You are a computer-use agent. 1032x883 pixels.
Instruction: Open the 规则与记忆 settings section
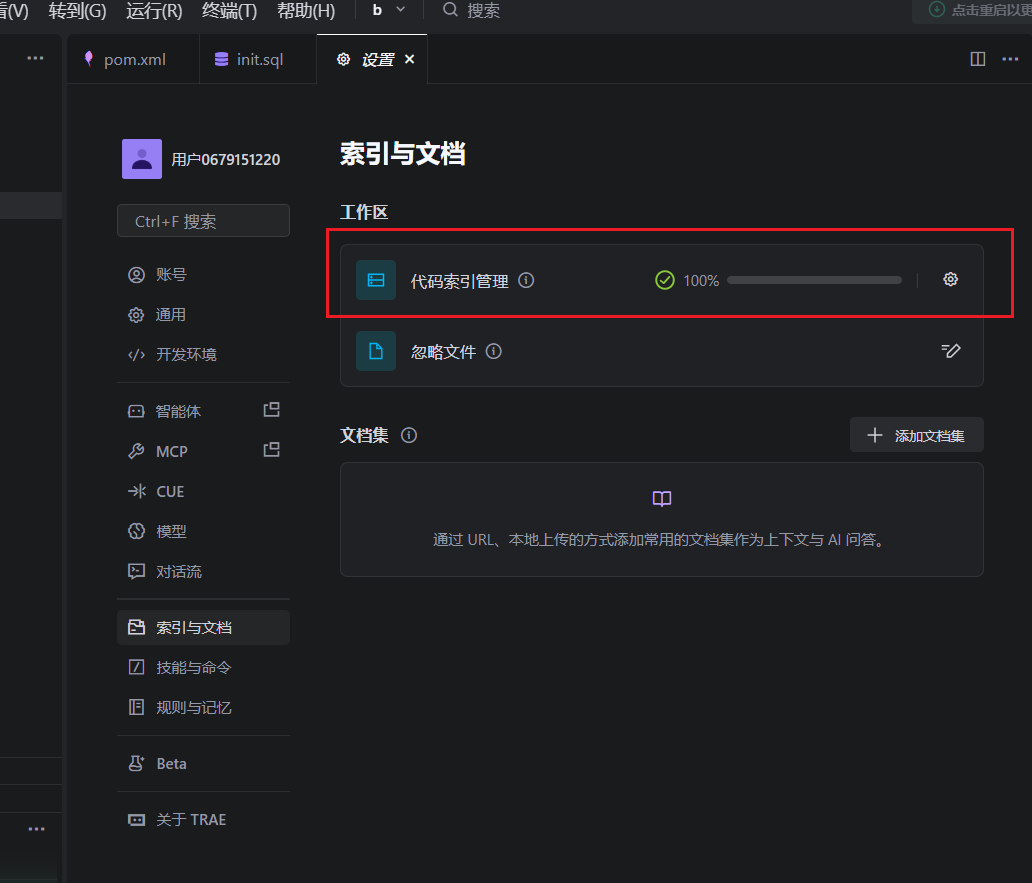click(x=203, y=707)
